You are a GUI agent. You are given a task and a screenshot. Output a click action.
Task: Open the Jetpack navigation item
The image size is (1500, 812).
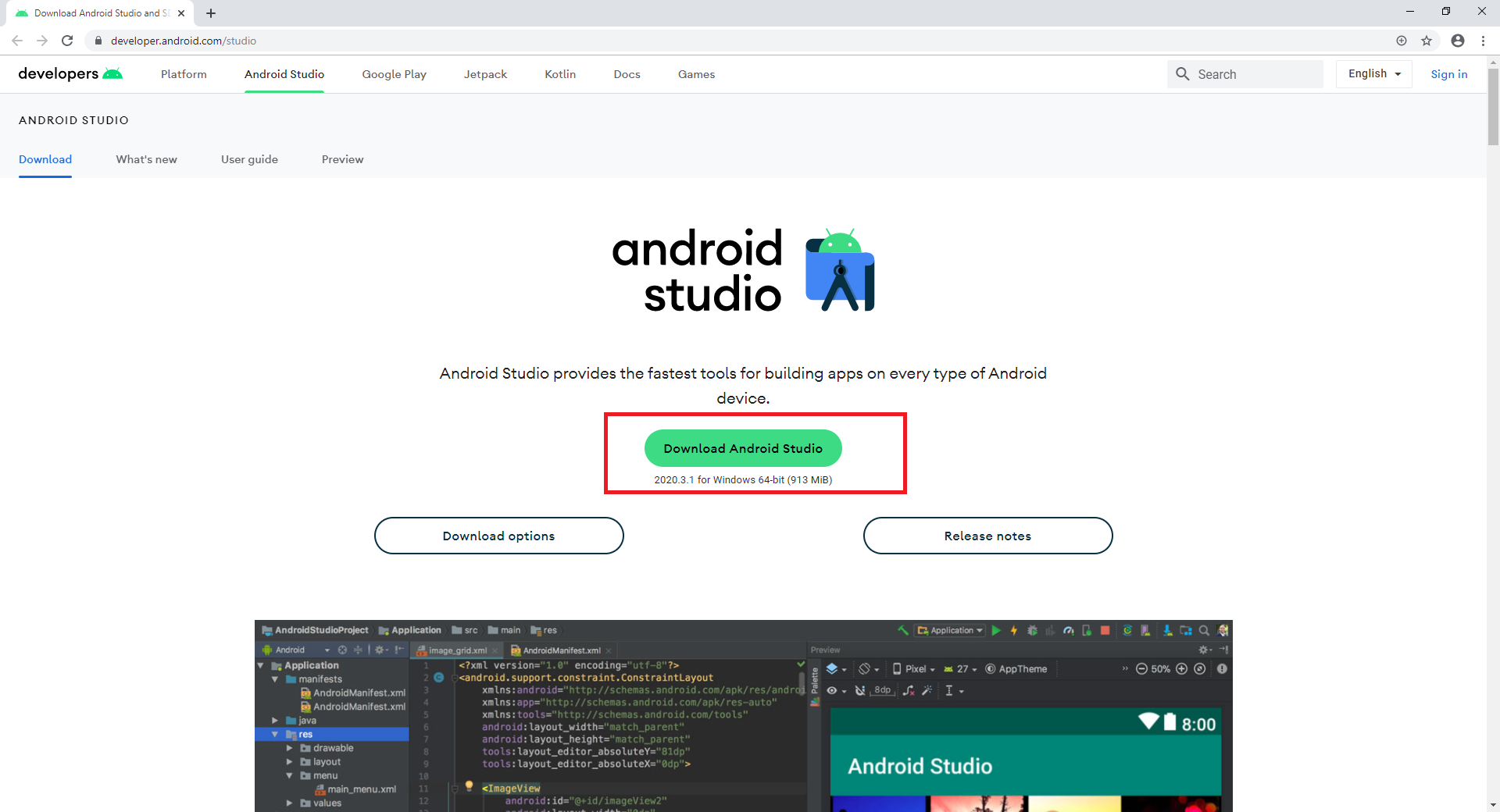tap(485, 74)
